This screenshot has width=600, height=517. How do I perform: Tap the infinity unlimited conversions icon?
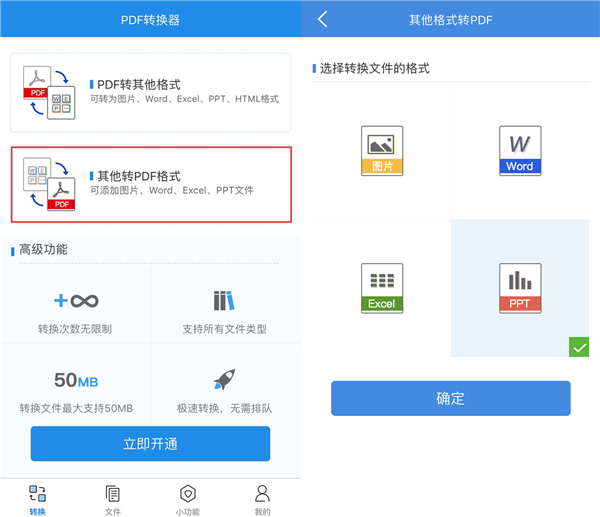[76, 301]
